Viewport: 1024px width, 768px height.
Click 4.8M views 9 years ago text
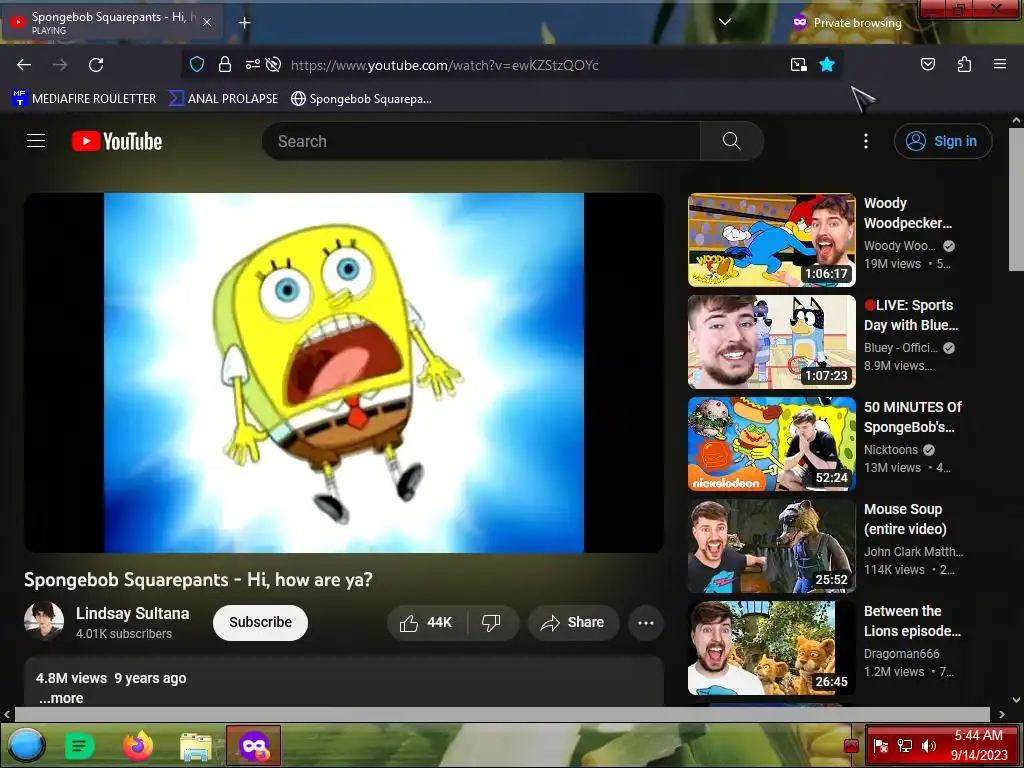[x=111, y=678]
